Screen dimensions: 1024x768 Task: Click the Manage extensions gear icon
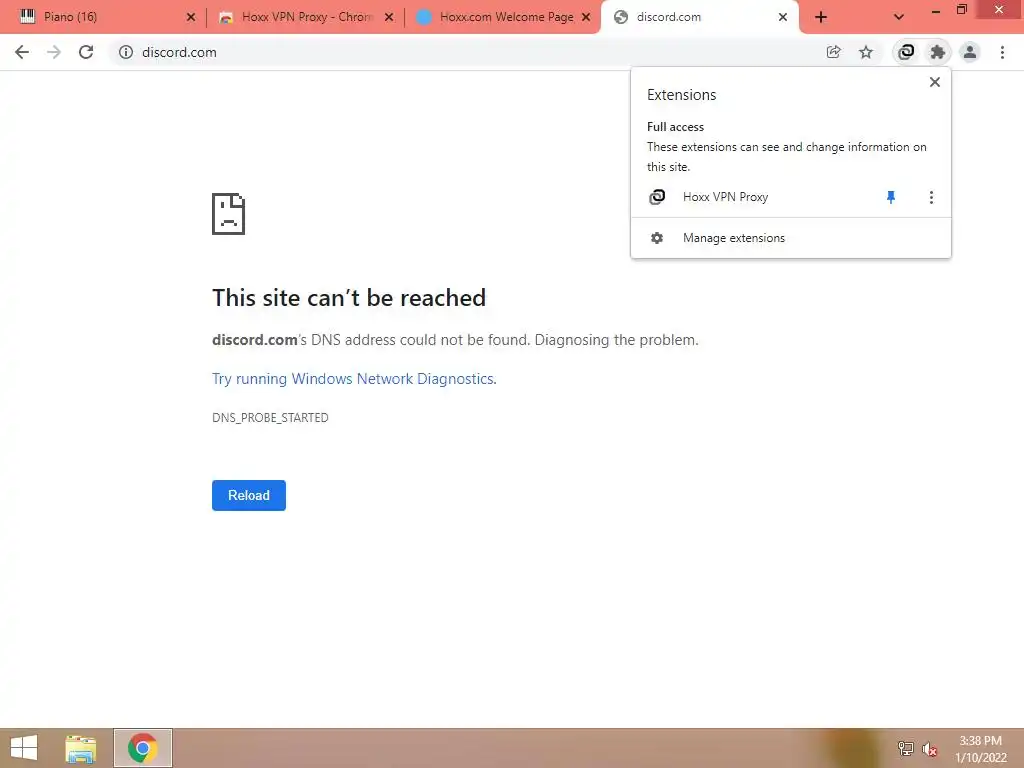(657, 238)
